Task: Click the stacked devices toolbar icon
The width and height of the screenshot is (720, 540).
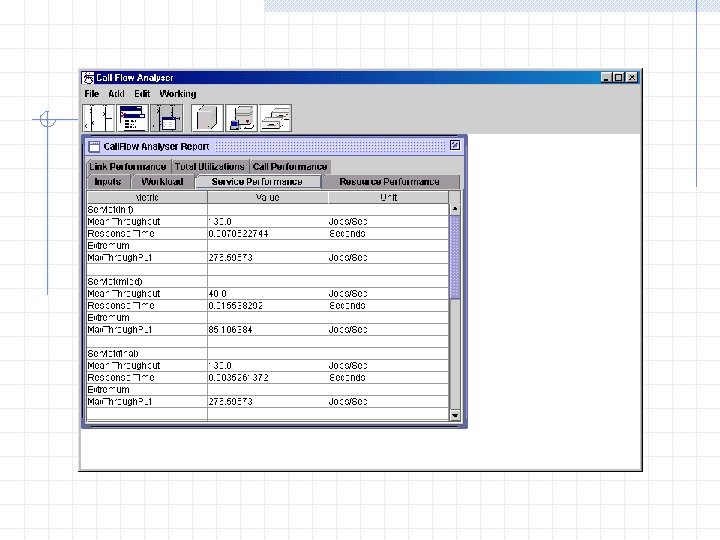Action: tap(276, 118)
